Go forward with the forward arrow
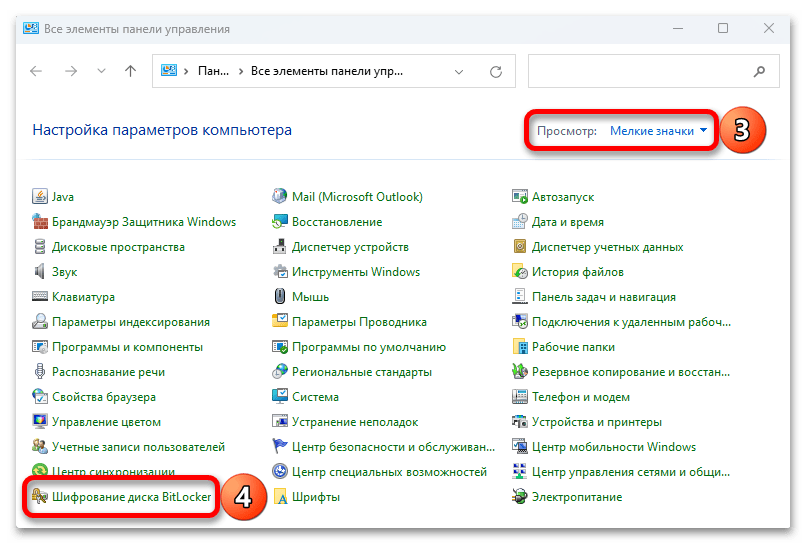Image resolution: width=806 pixels, height=544 pixels. (71, 71)
